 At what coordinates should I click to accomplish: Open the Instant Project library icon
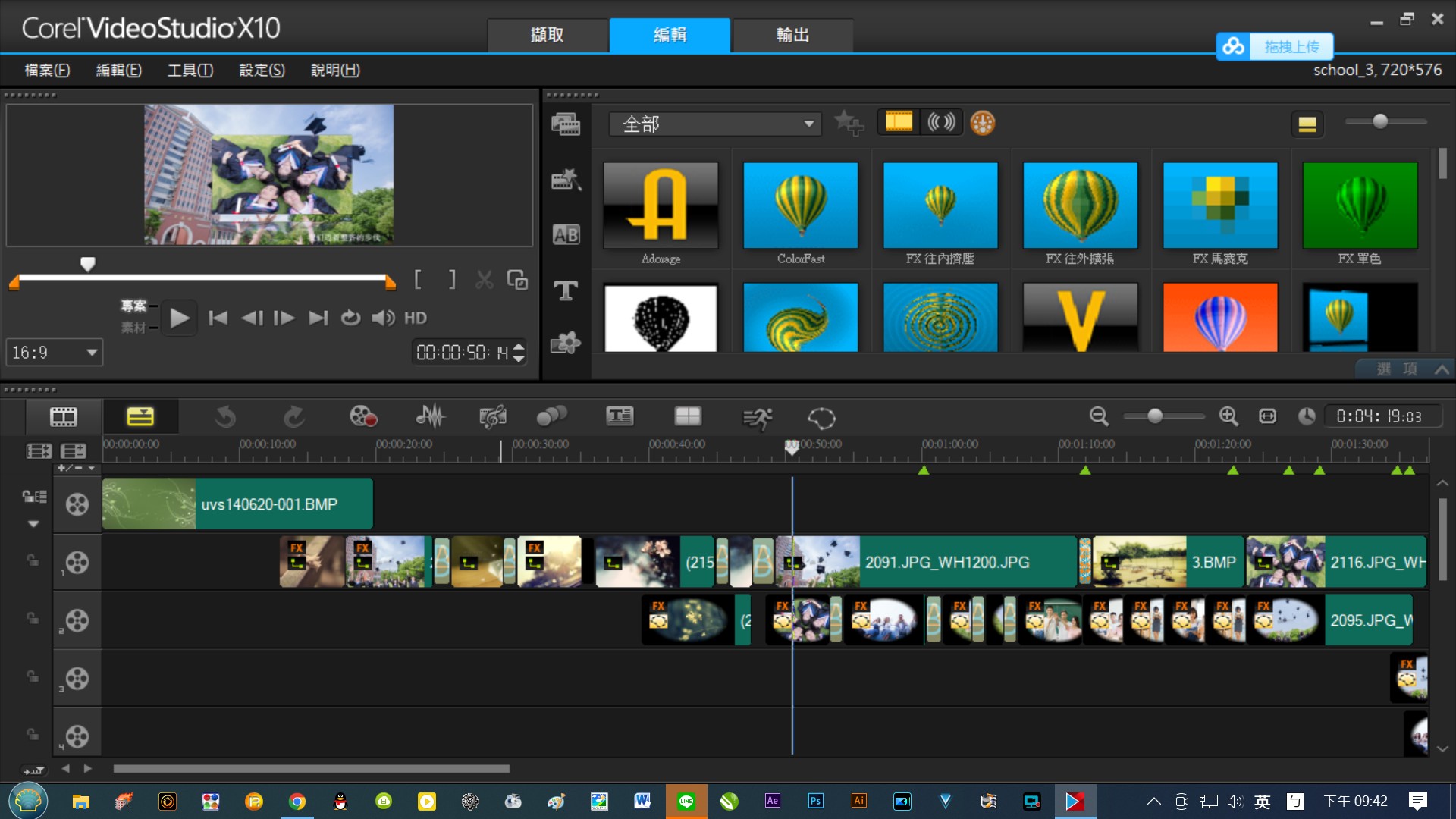click(x=566, y=180)
